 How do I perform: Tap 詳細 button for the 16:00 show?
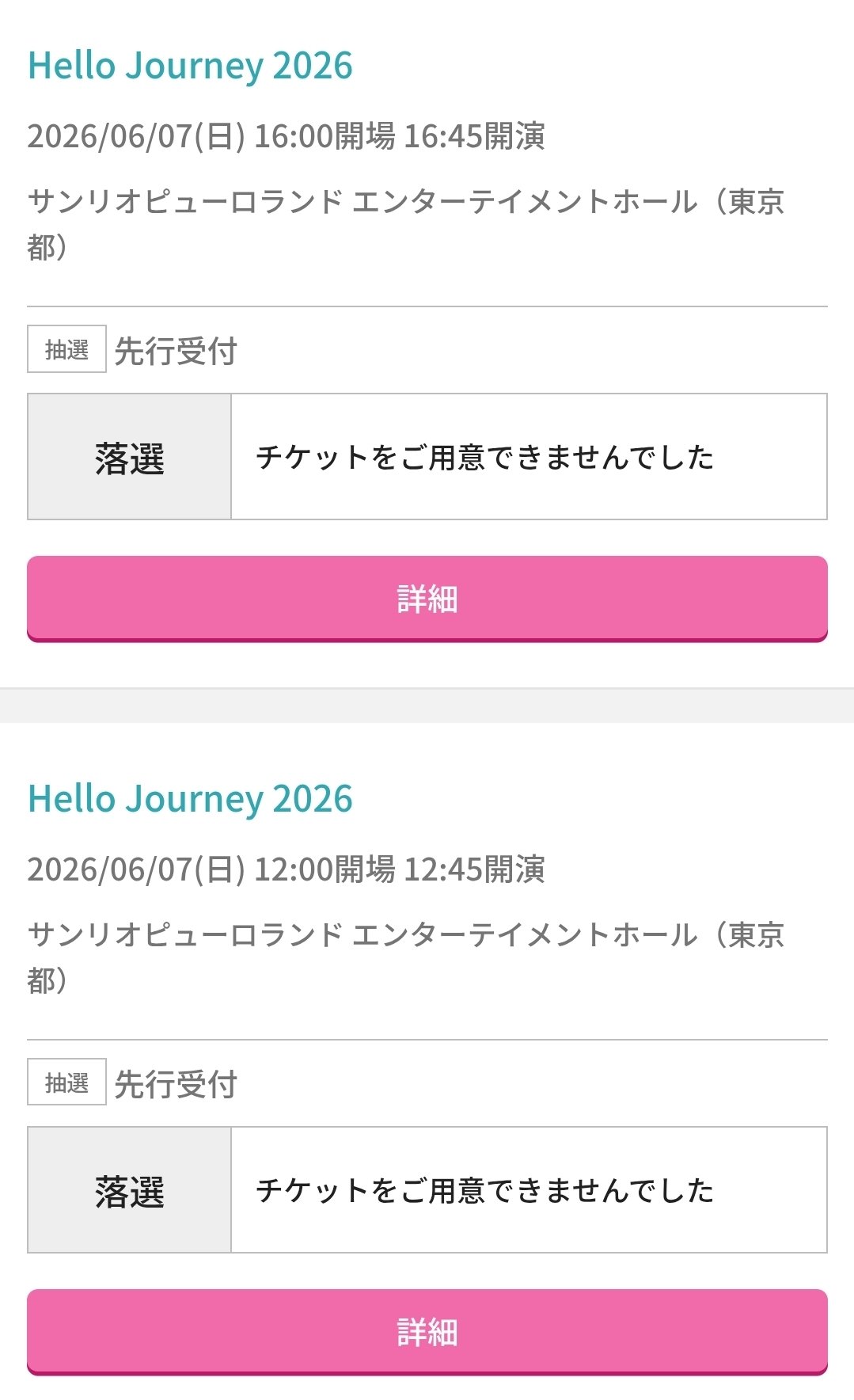(427, 599)
